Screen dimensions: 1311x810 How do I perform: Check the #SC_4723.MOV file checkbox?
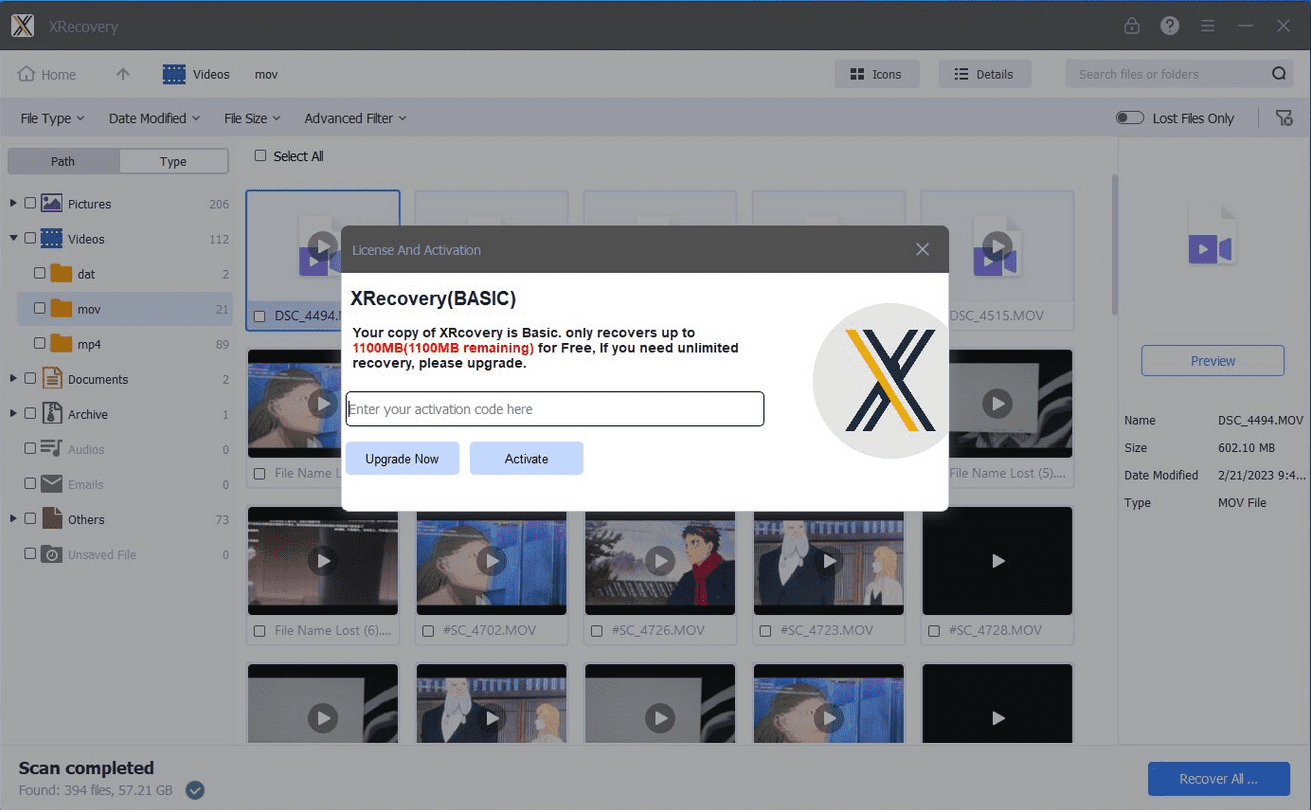pyautogui.click(x=765, y=631)
